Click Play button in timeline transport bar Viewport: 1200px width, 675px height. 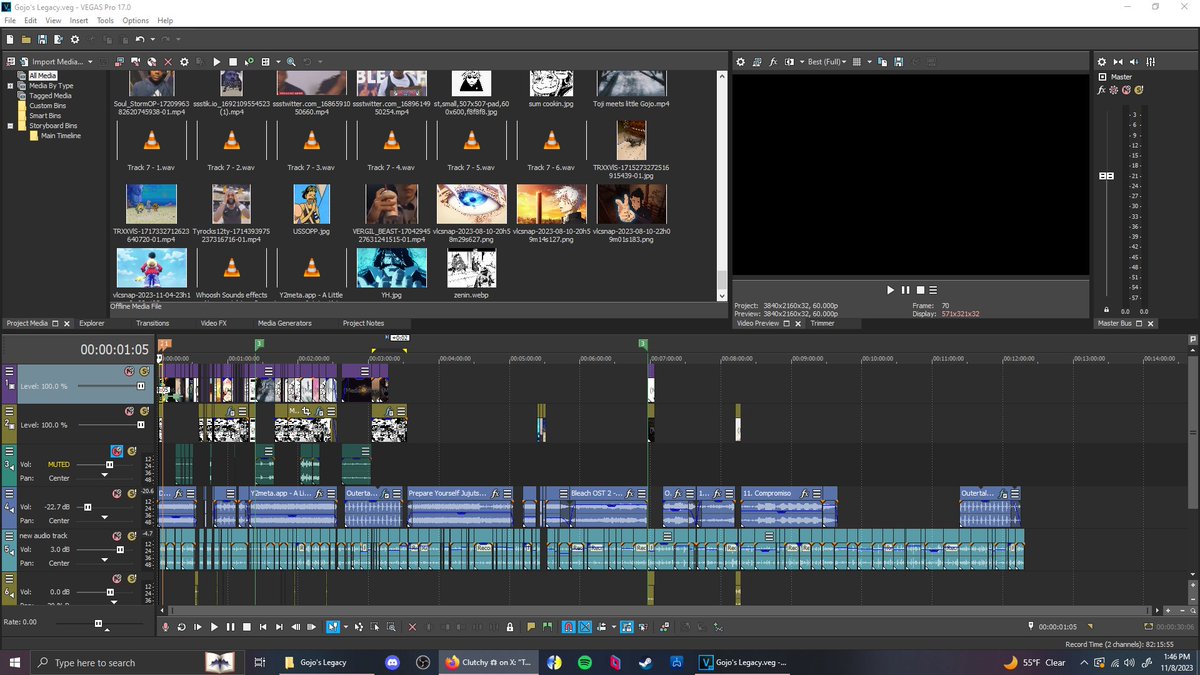coord(214,627)
